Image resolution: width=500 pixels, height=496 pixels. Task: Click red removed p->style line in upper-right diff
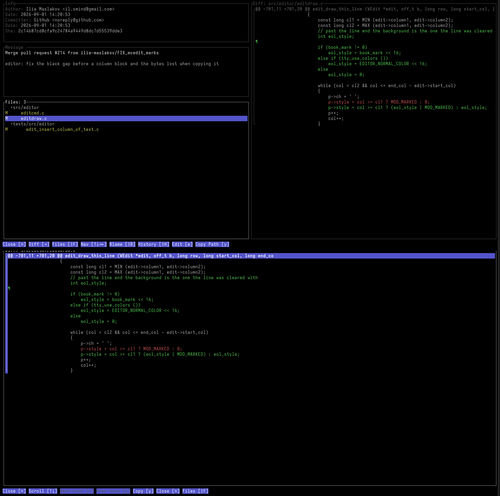tap(379, 102)
